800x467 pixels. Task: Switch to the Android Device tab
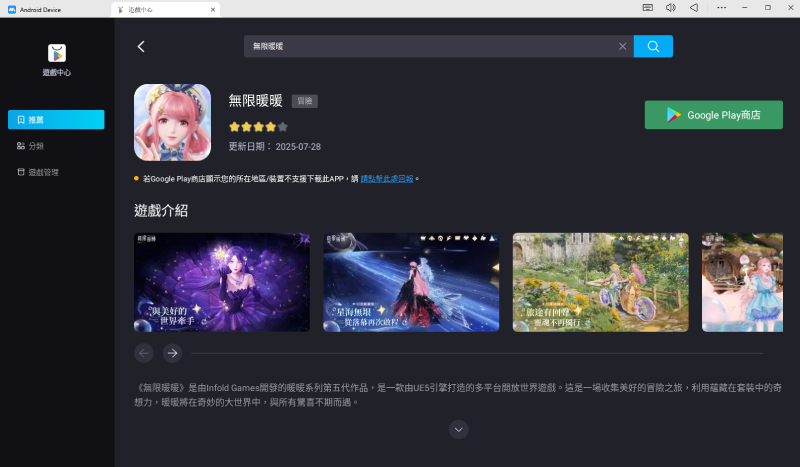tap(35, 9)
